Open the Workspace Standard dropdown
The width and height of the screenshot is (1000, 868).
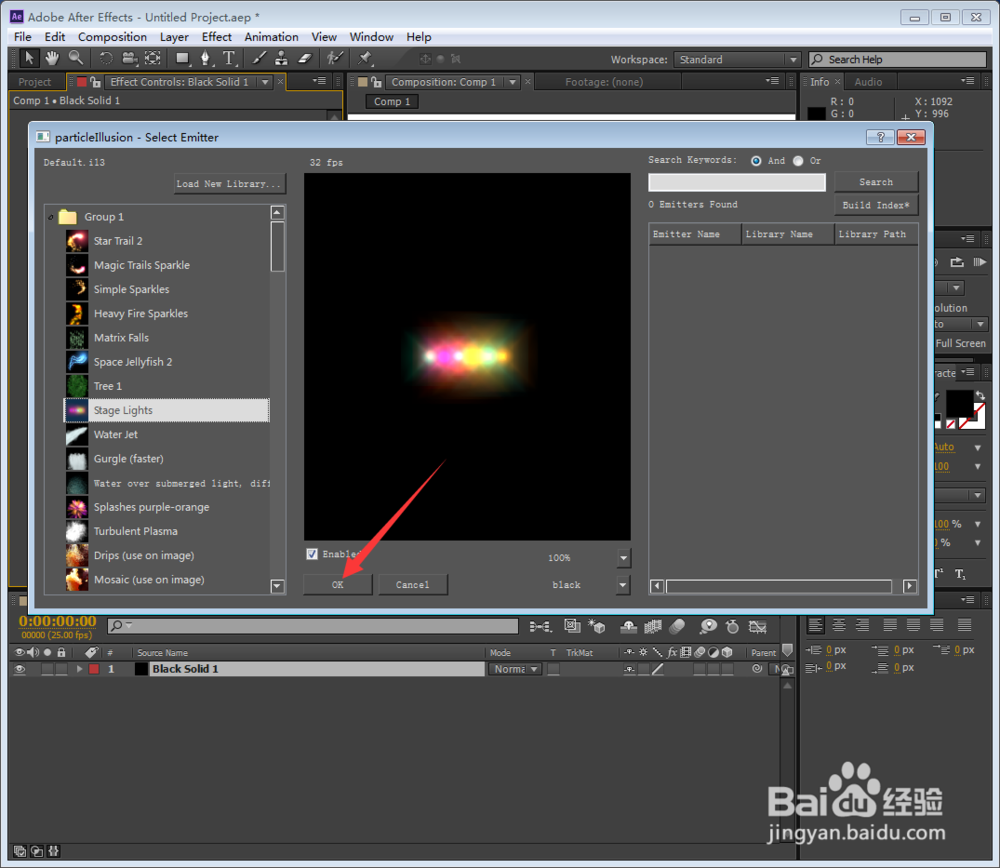(737, 59)
